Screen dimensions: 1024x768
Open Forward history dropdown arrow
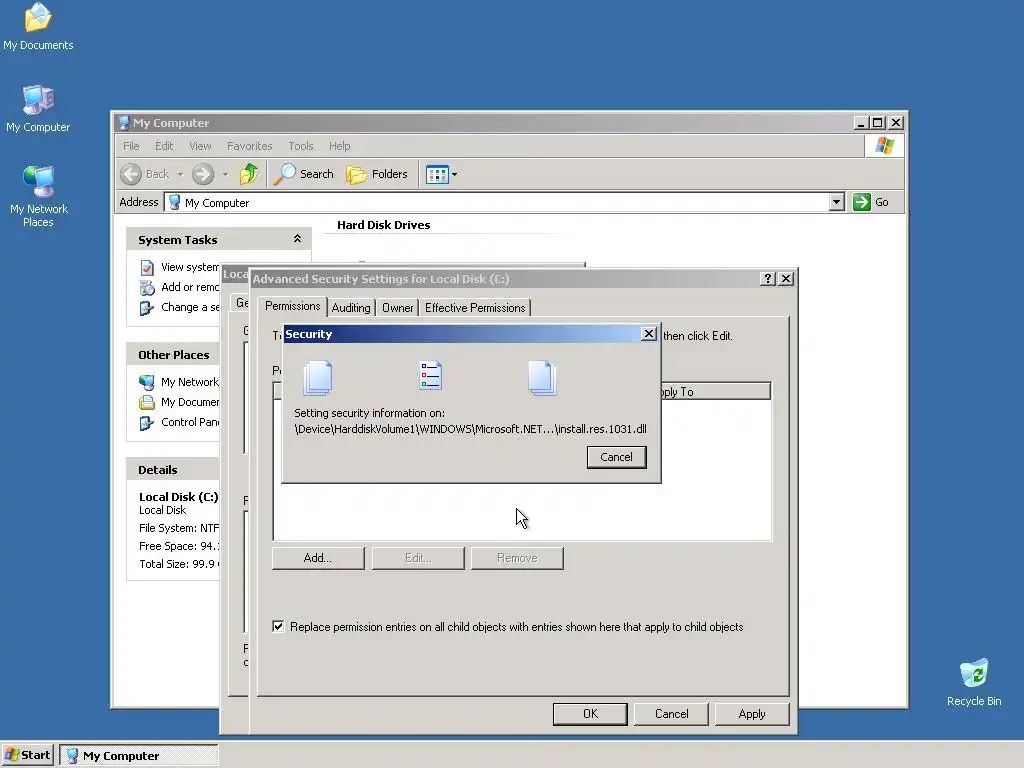(225, 174)
